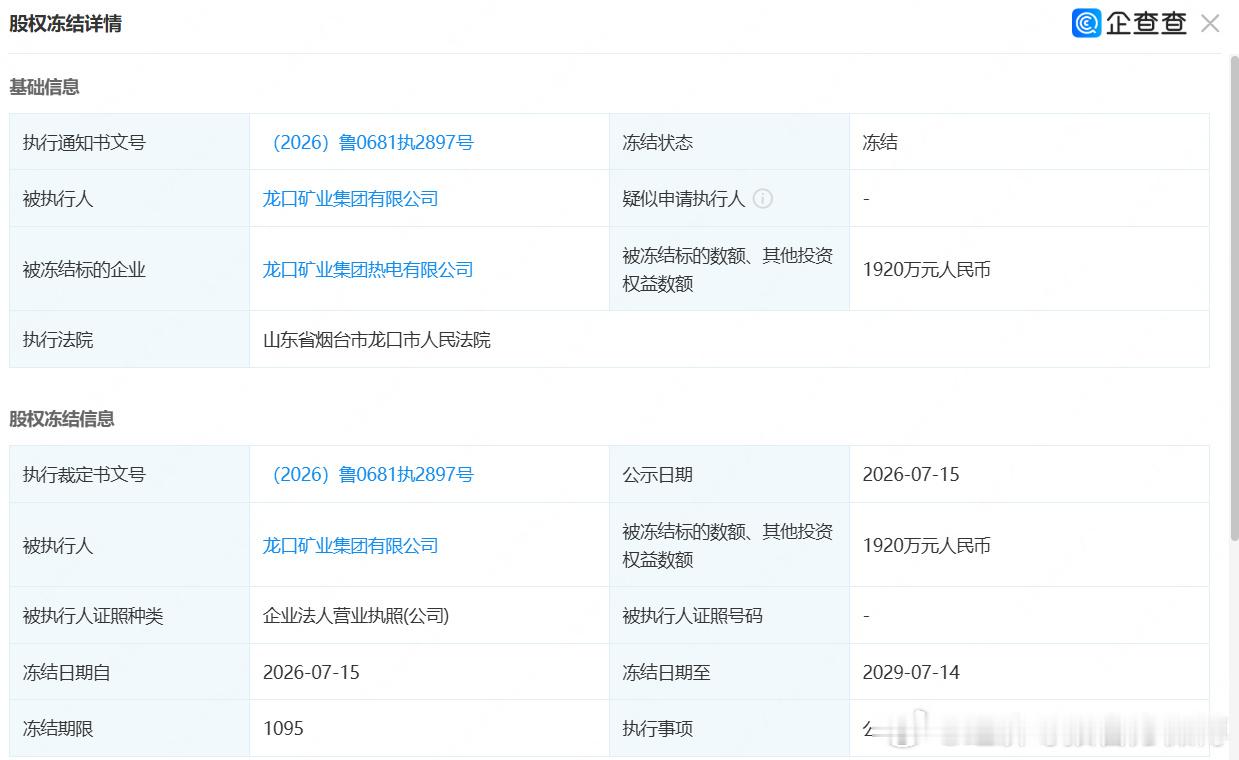This screenshot has height=760, width=1239.
Task: Select 企业法人营业执照(公司) value
Action: (356, 616)
